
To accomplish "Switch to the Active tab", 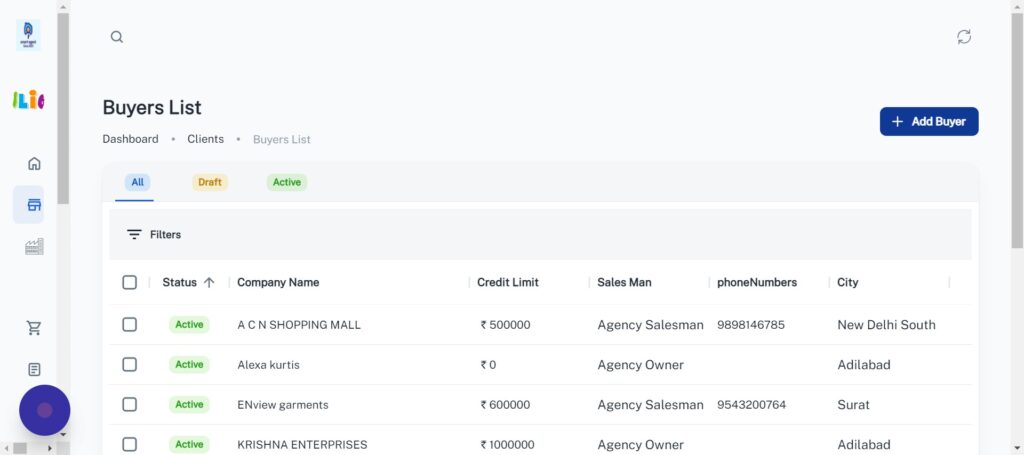I will (287, 182).
